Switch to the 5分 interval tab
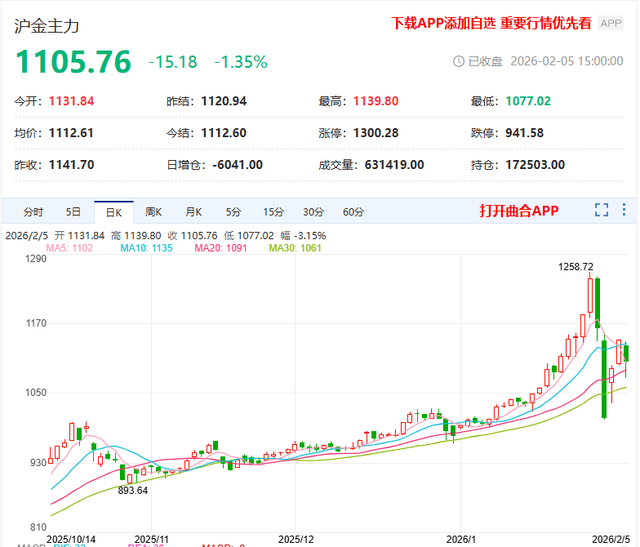This screenshot has height=547, width=640. 233,211
